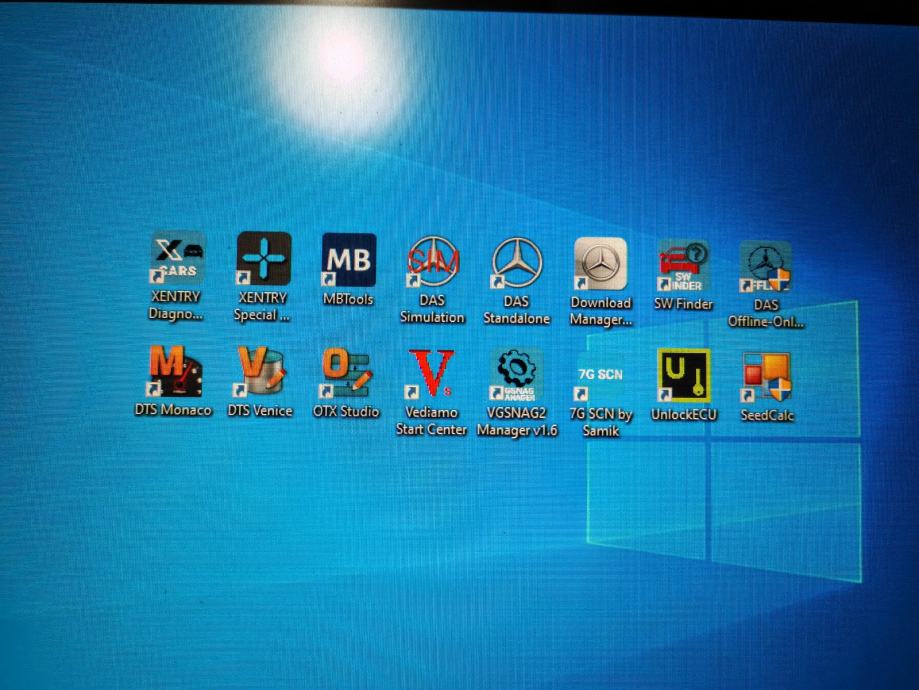Select the Vediamo Start Center icon
This screenshot has width=919, height=690.
(431, 375)
